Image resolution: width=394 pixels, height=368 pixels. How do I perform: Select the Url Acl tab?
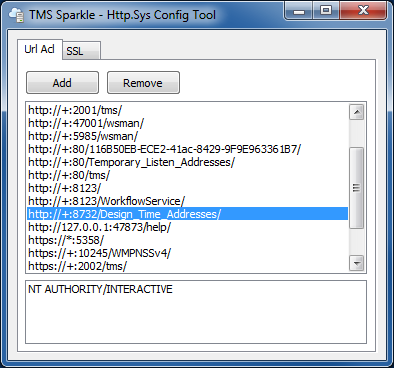tap(40, 49)
